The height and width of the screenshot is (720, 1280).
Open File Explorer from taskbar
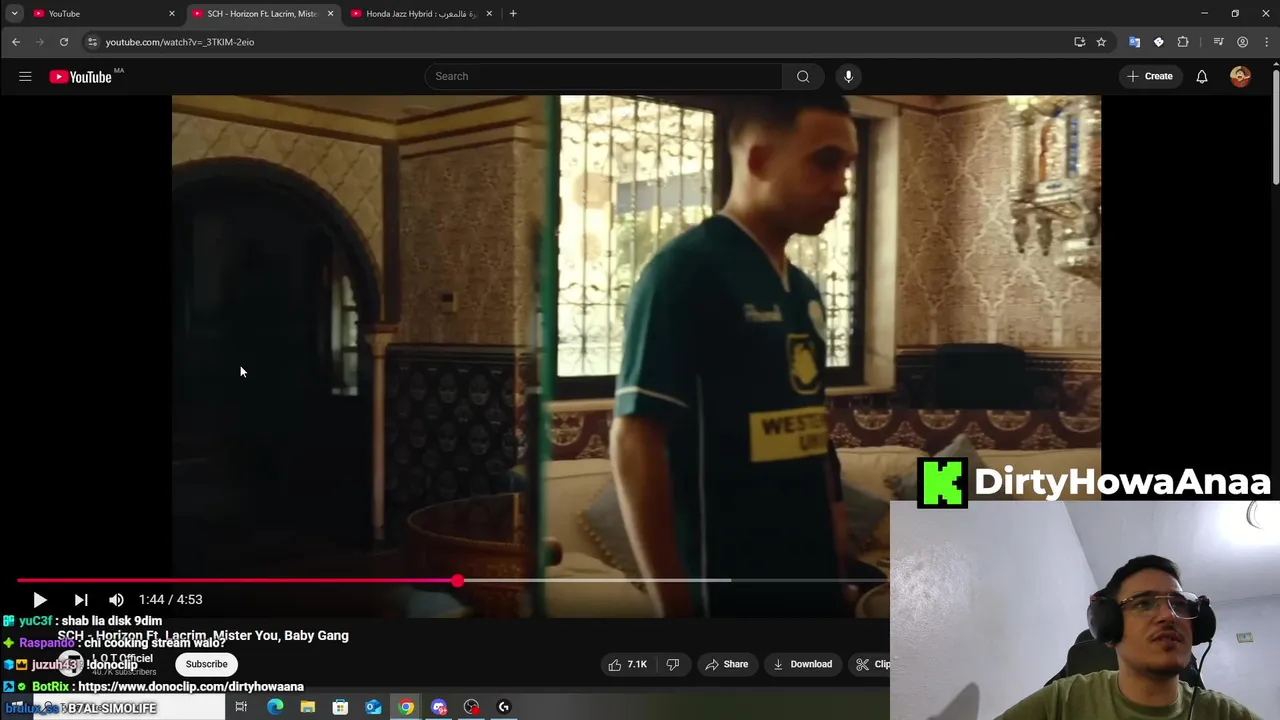[308, 707]
